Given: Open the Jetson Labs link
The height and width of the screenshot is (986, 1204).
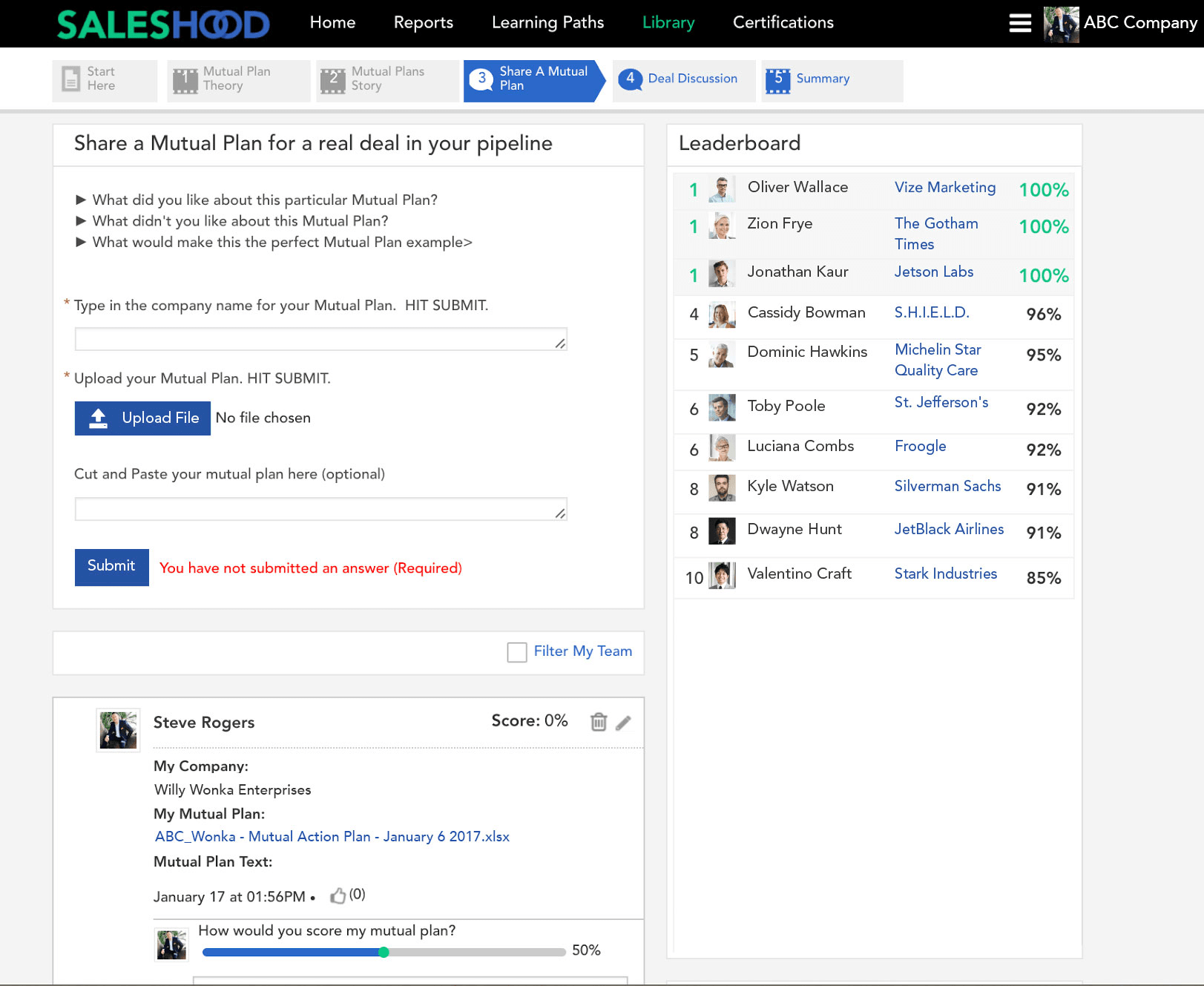Looking at the screenshot, I should [934, 272].
